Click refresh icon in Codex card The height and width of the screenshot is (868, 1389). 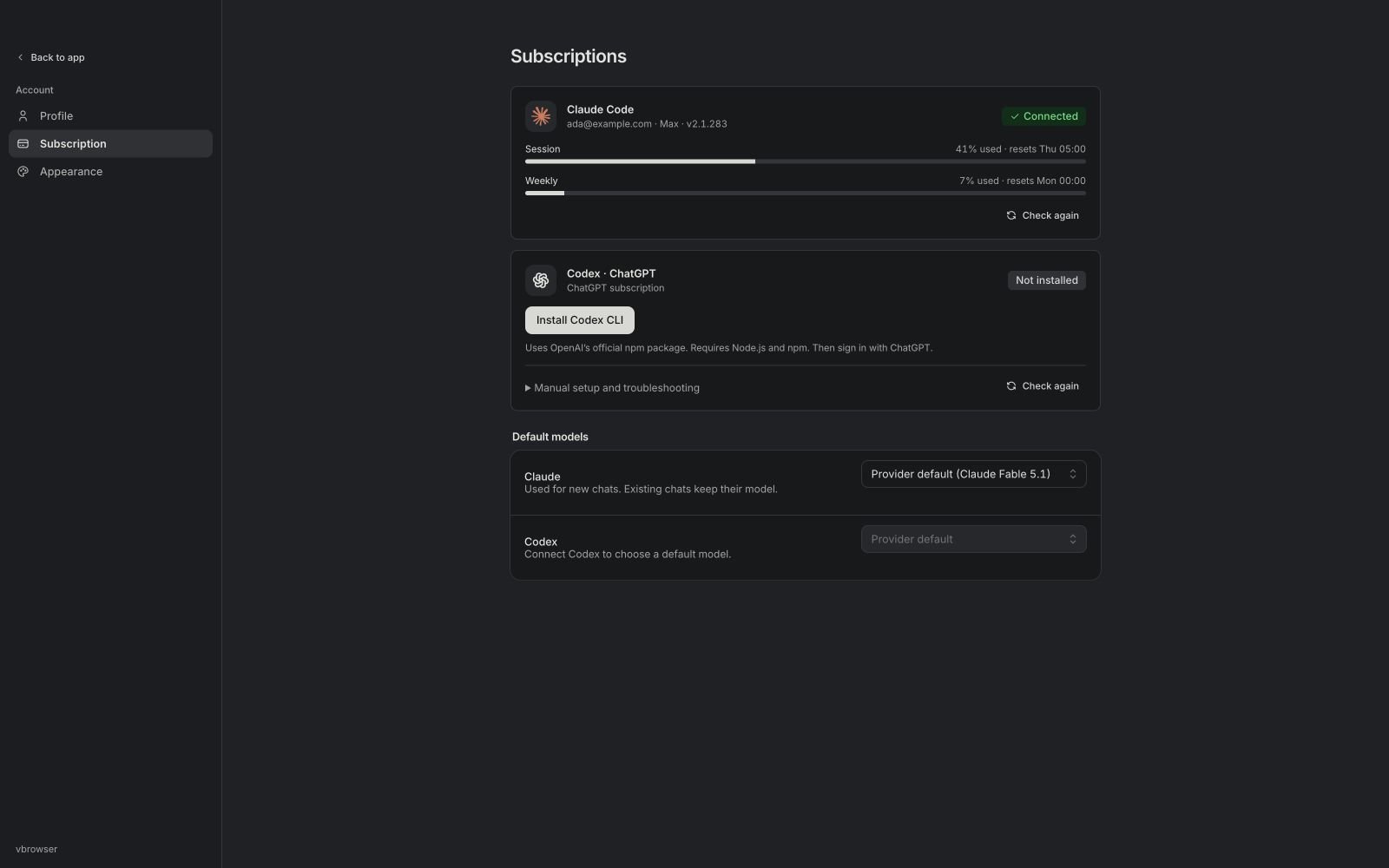(1011, 386)
